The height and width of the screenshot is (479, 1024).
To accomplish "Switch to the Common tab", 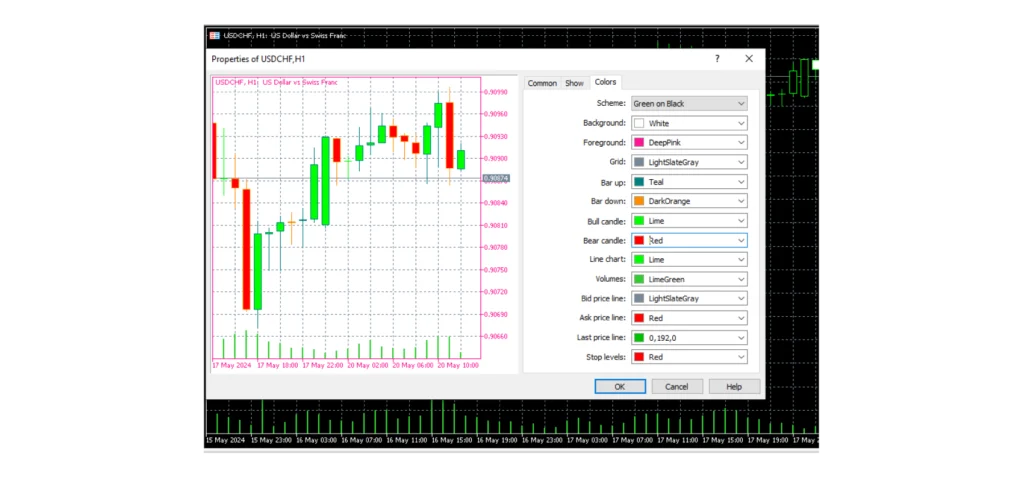I will click(x=542, y=83).
